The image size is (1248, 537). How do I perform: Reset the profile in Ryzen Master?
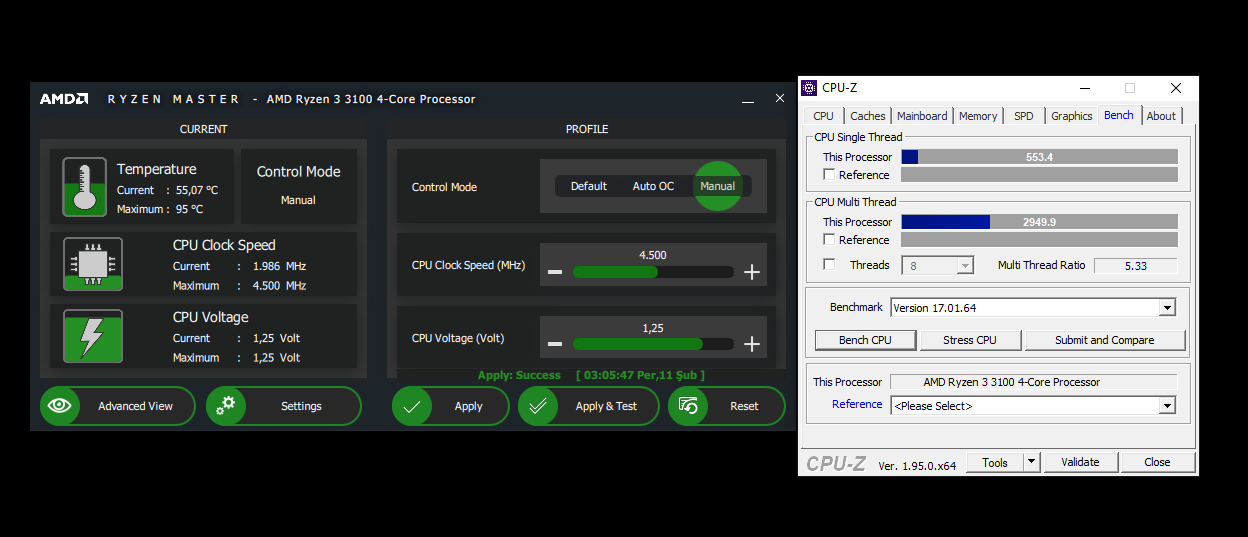tap(727, 406)
